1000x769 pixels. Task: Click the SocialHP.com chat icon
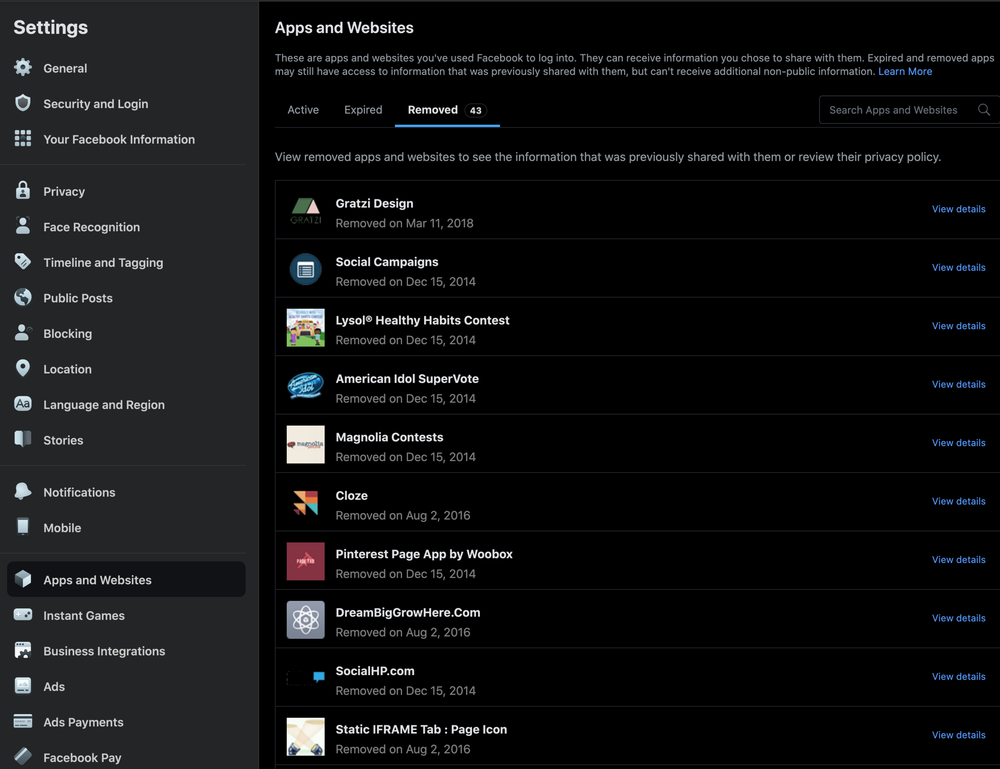(319, 677)
